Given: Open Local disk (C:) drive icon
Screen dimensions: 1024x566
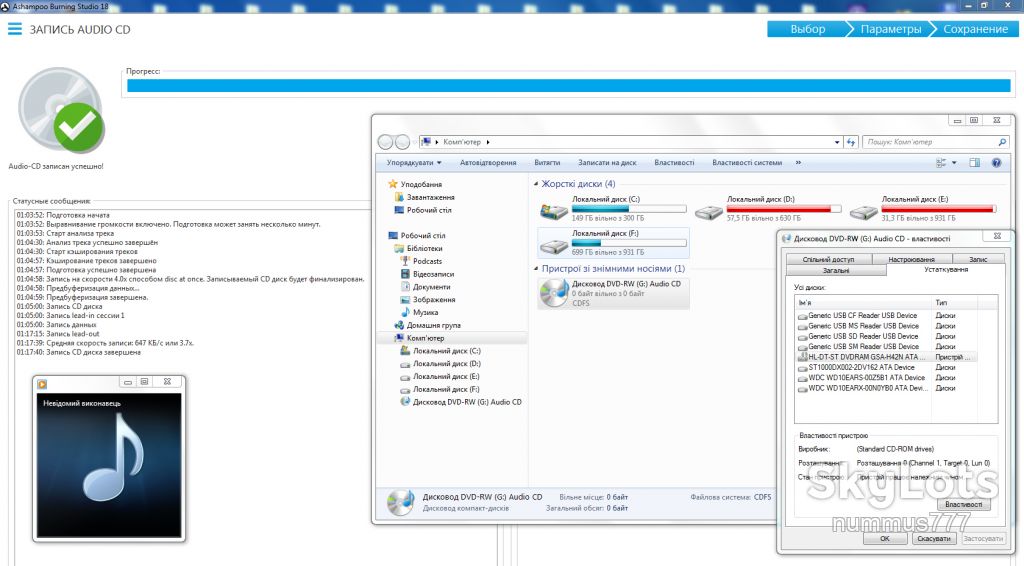Looking at the screenshot, I should click(554, 211).
